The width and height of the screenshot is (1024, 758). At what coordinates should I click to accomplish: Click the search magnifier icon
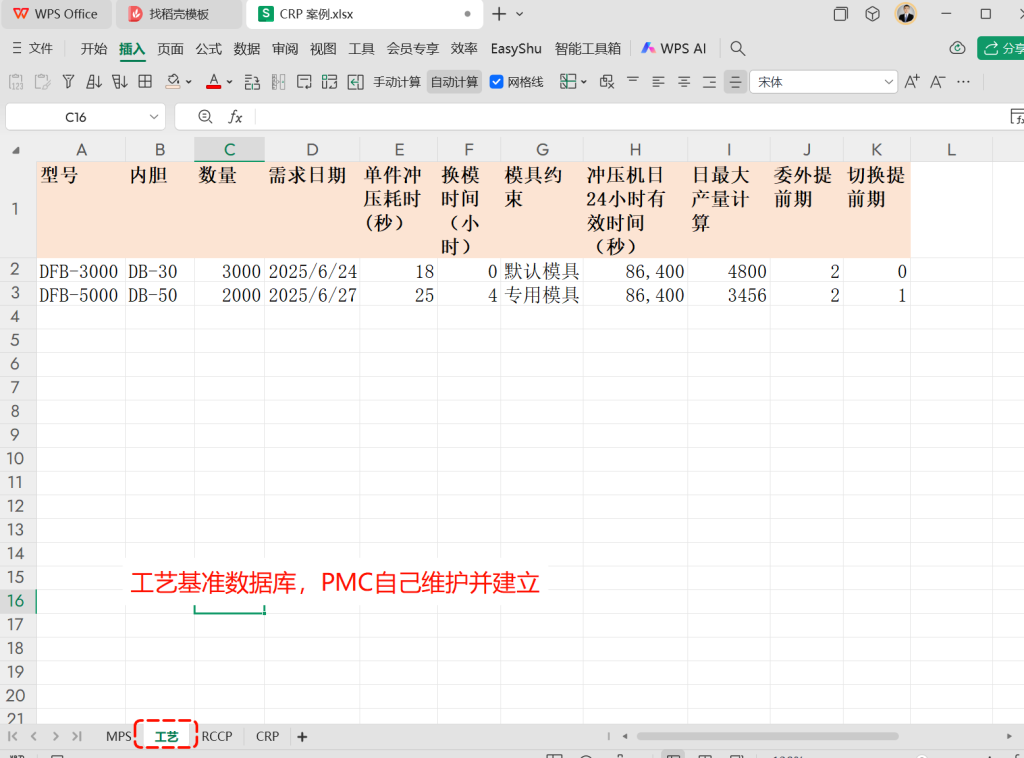click(x=737, y=48)
